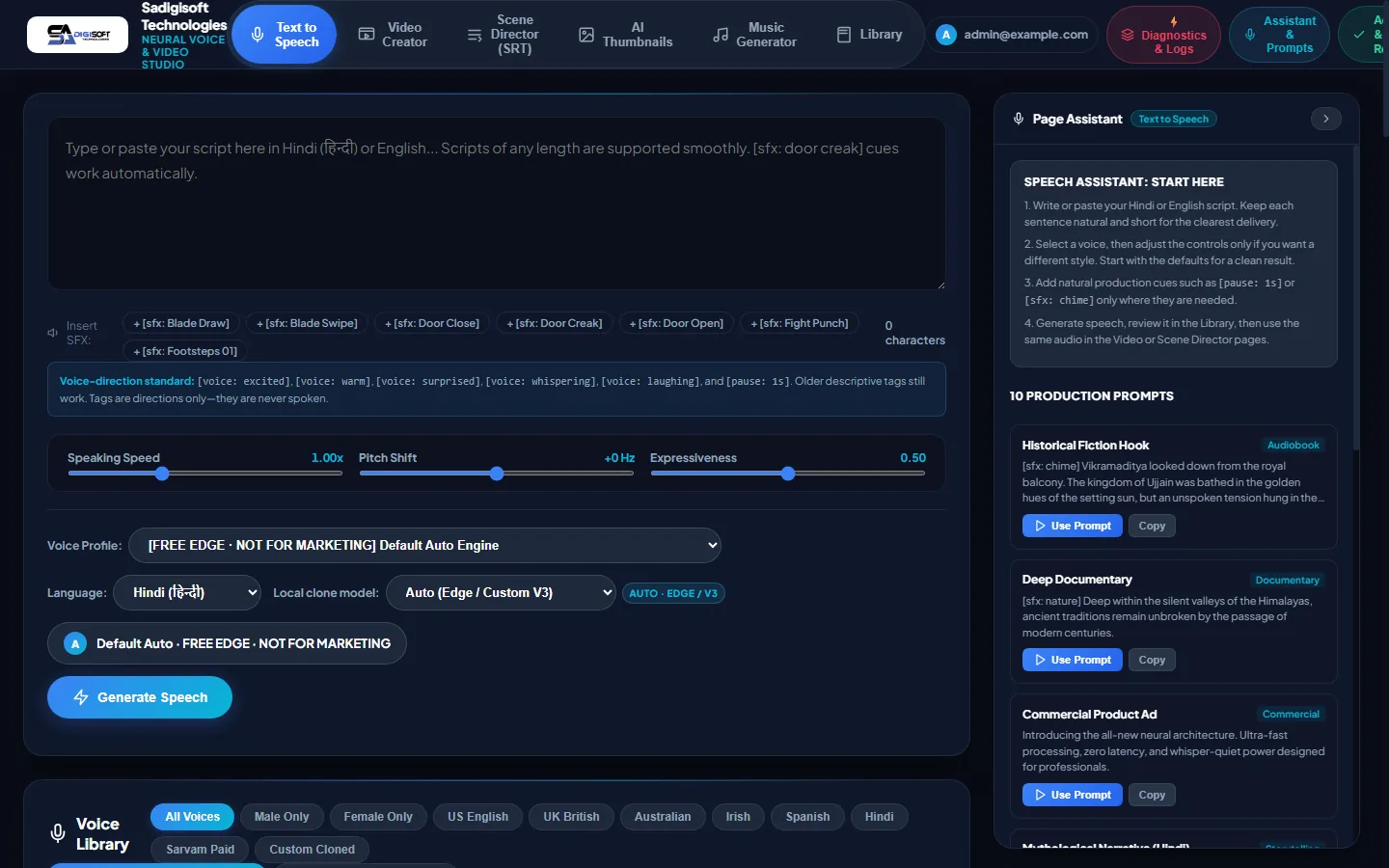The width and height of the screenshot is (1389, 868).
Task: Filter voices by Male Only
Action: point(282,817)
